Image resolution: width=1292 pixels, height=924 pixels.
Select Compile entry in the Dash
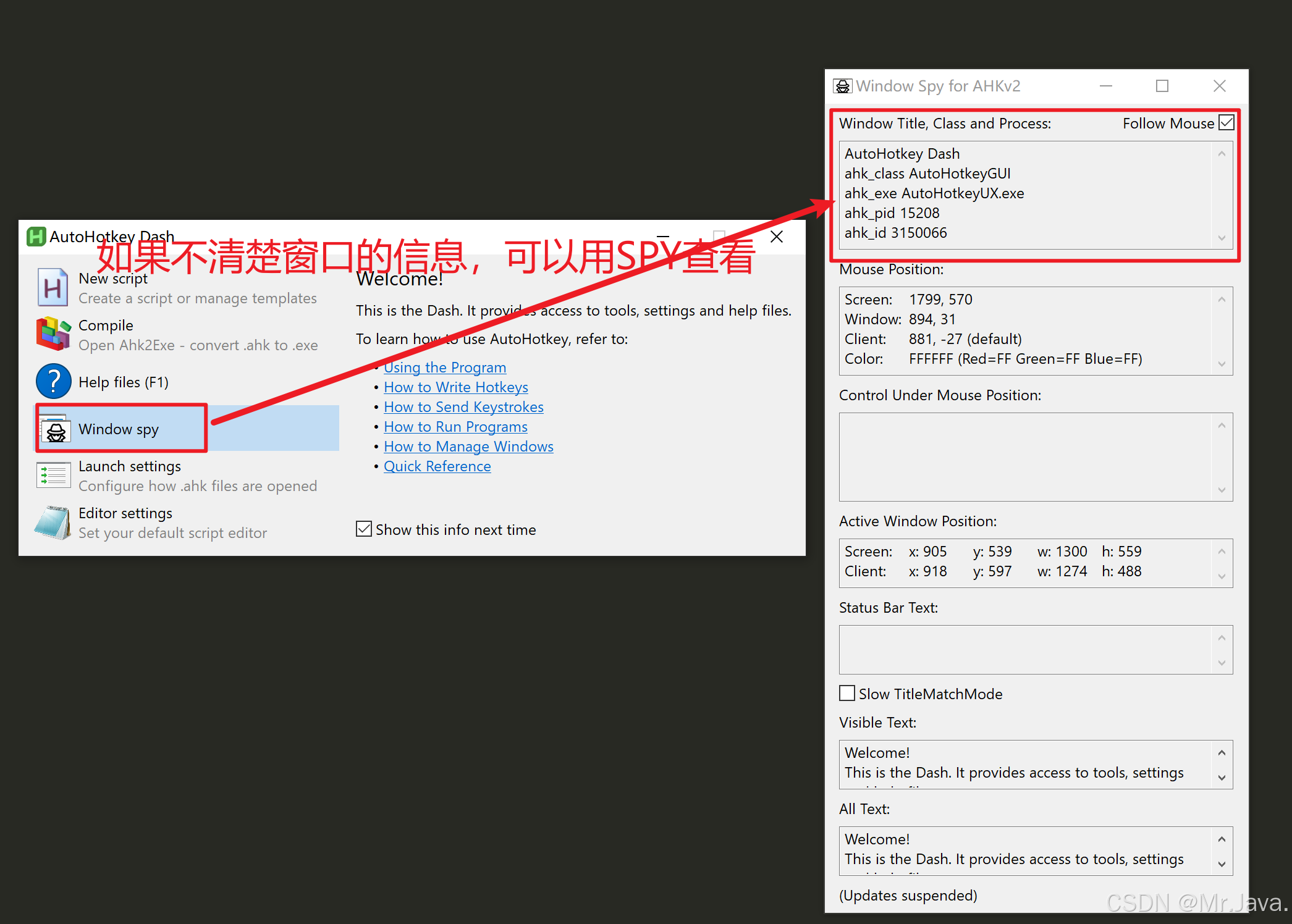[x=186, y=335]
